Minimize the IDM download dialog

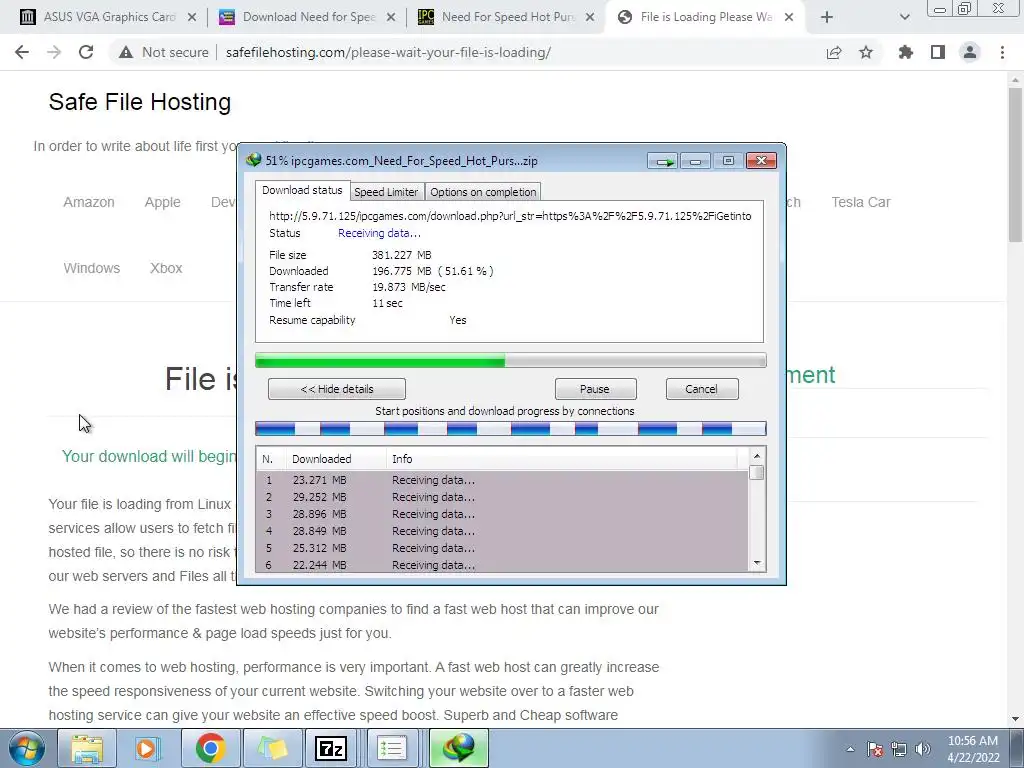pos(696,161)
